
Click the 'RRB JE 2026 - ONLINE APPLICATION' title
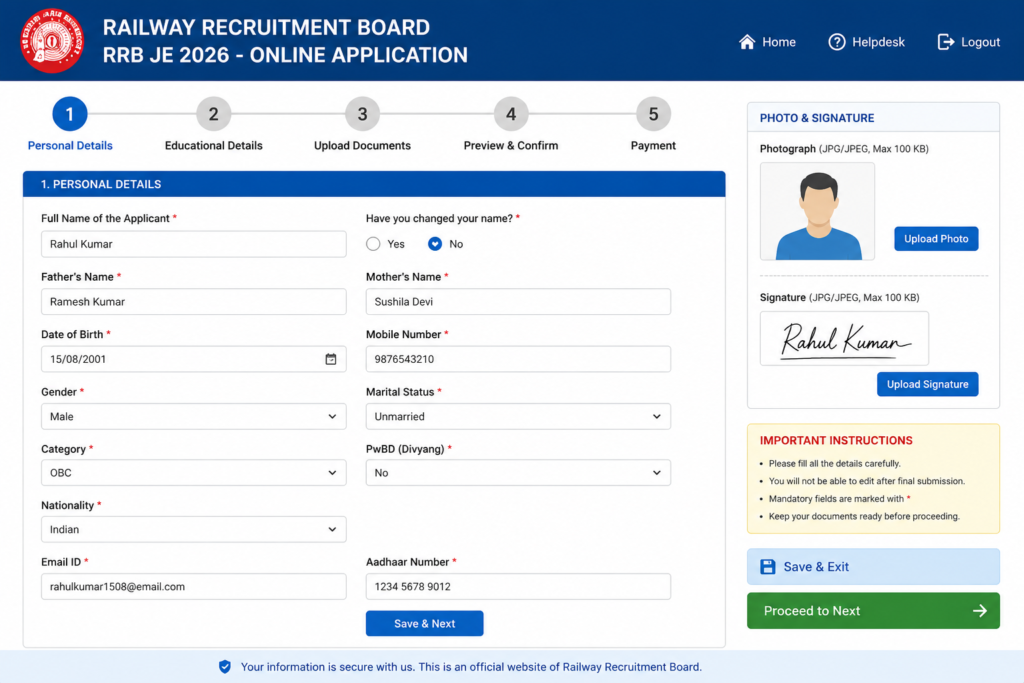(285, 55)
